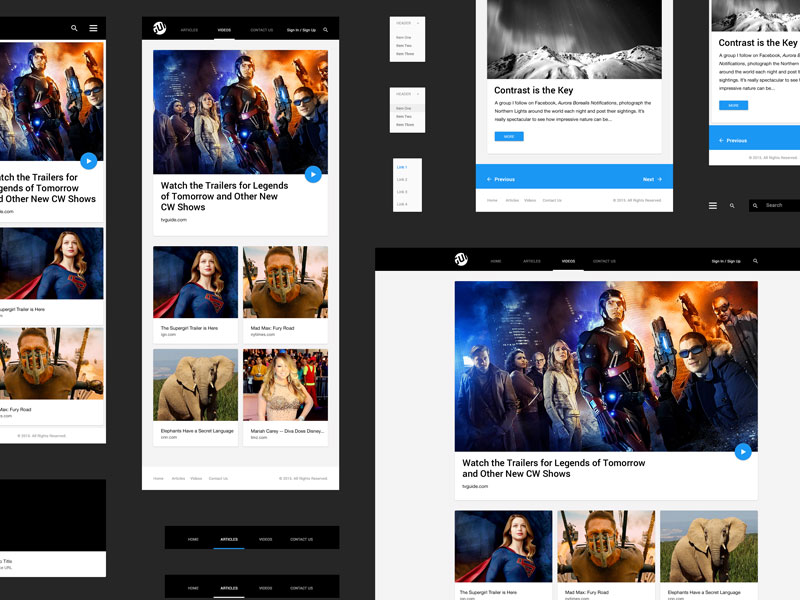Click the search icon in the desktop header
800x600 pixels.
coord(755,261)
